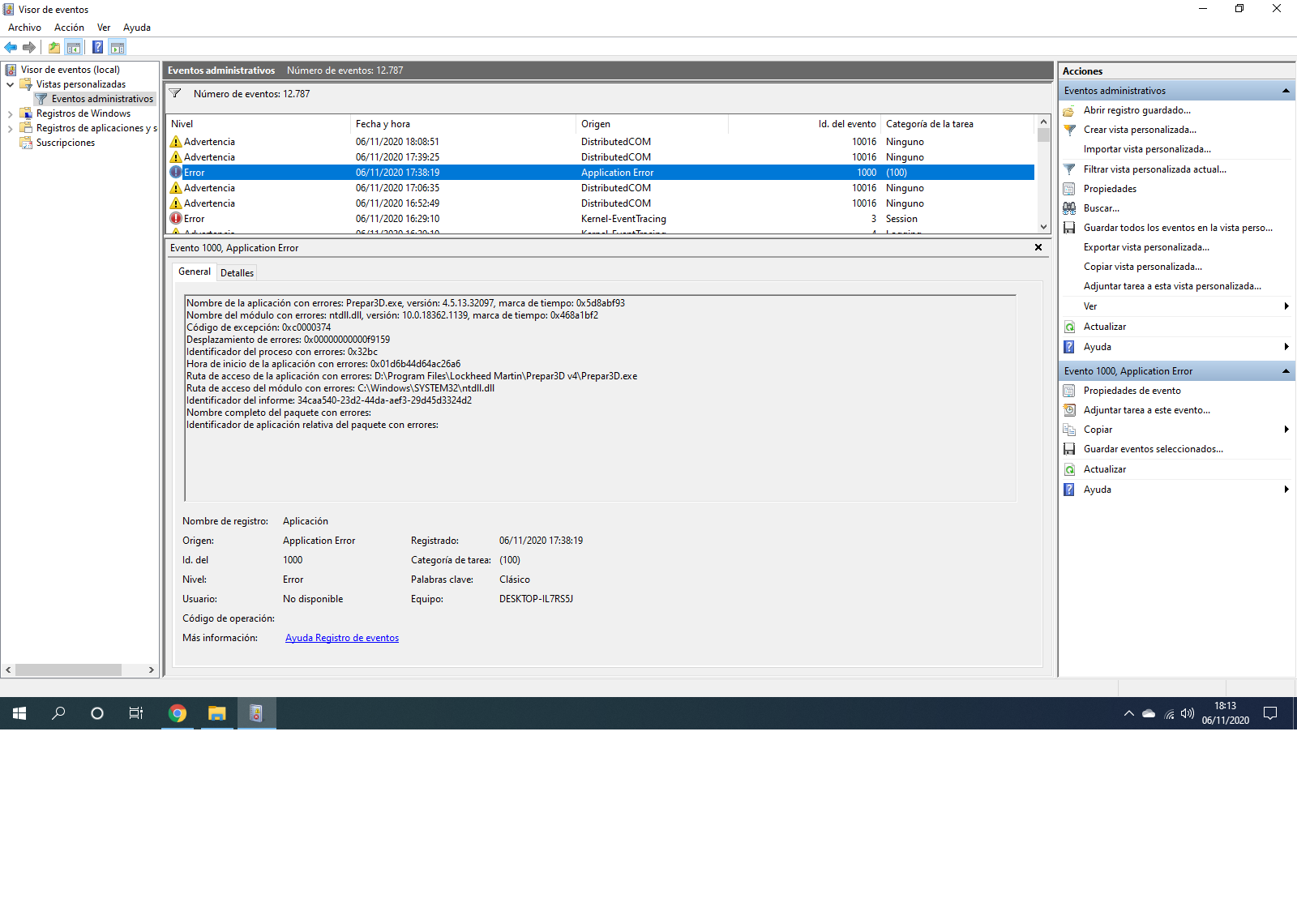This screenshot has width=1297, height=924.
Task: Click Adjuntar tarea a esta vista personalizada...
Action: (x=1172, y=286)
